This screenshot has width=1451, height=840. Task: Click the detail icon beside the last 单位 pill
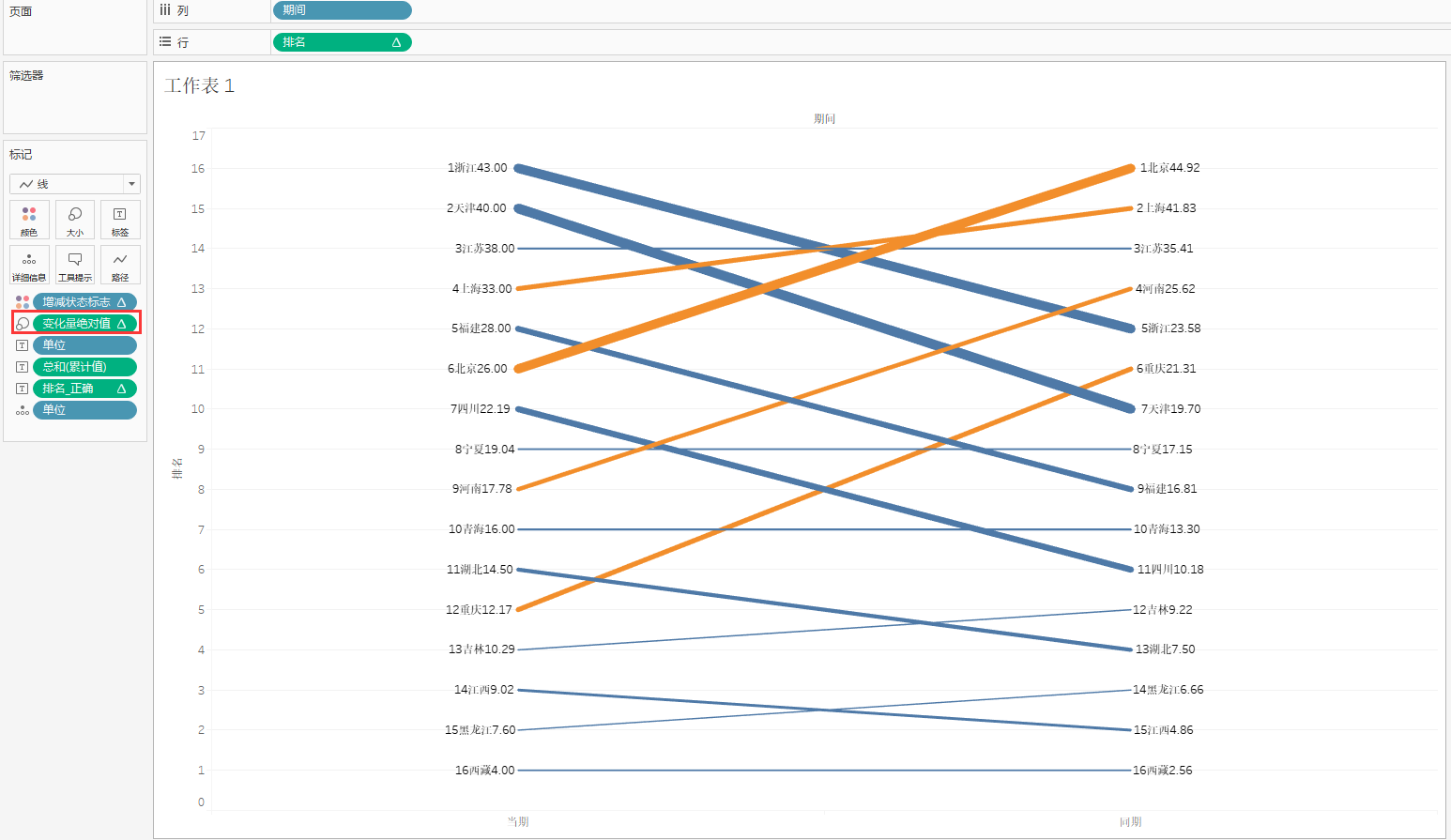23,410
